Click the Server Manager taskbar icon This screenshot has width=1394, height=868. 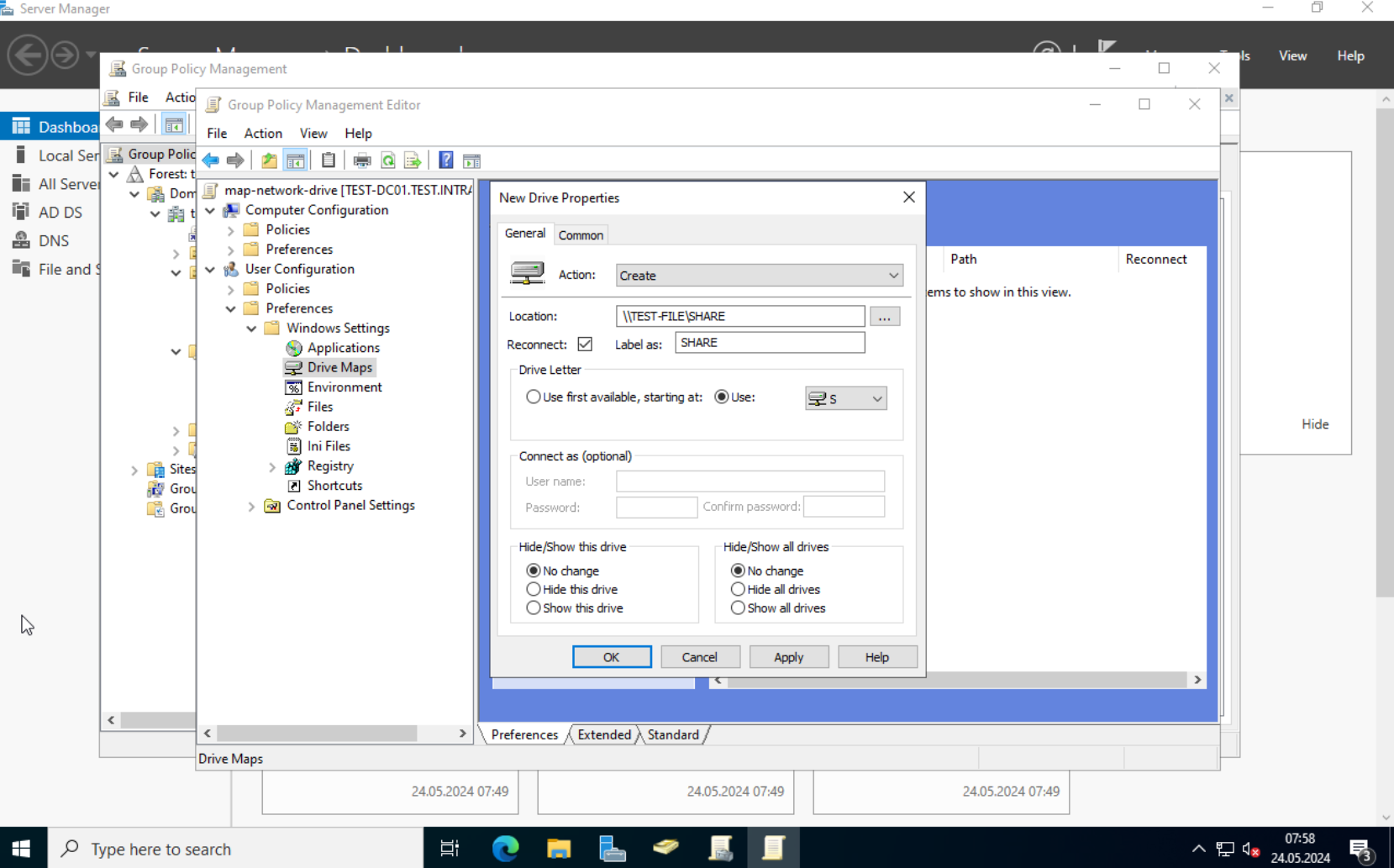pyautogui.click(x=613, y=848)
